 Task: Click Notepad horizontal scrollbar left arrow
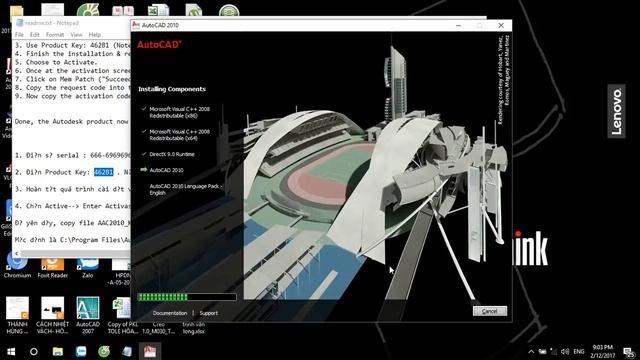coord(17,254)
